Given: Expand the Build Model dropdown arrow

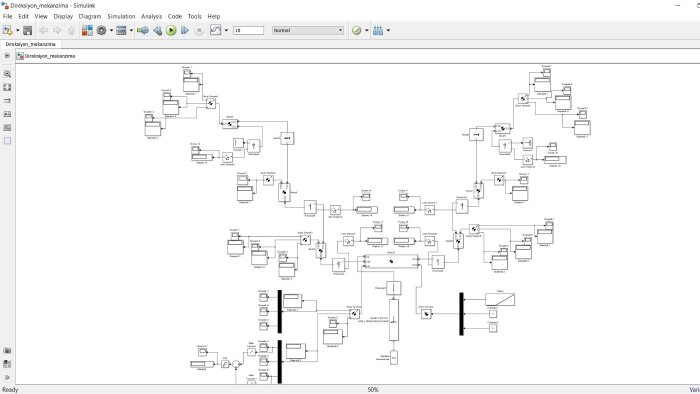Looking at the screenshot, I should pyautogui.click(x=388, y=30).
